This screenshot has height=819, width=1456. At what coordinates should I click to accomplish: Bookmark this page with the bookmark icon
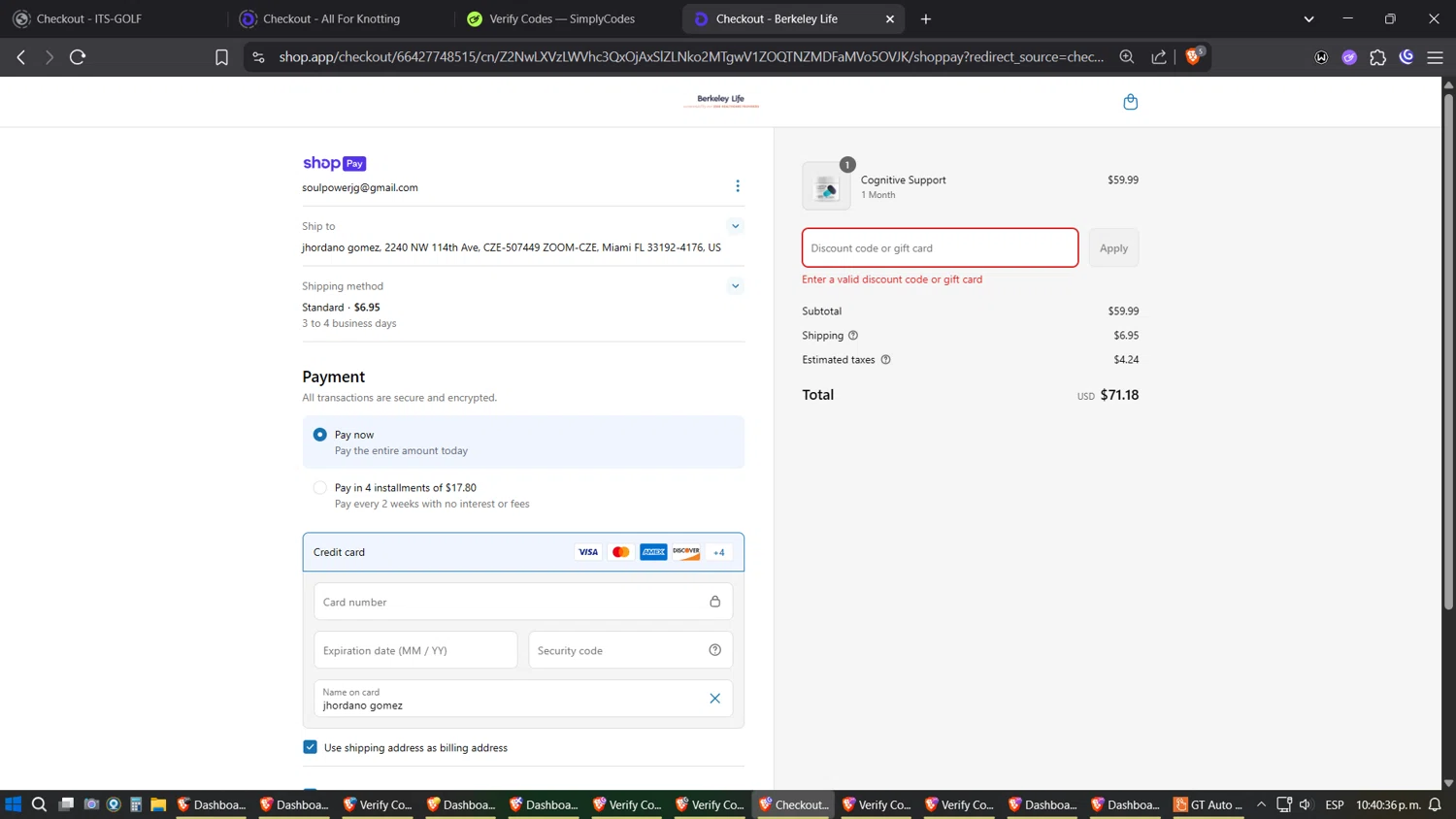coord(221,57)
